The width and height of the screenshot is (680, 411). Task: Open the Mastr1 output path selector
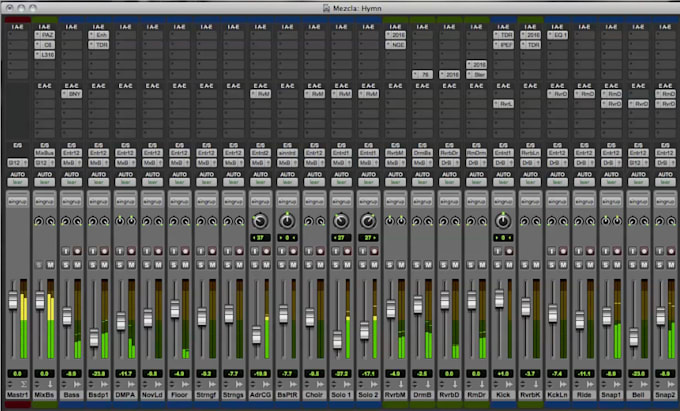coord(17,163)
